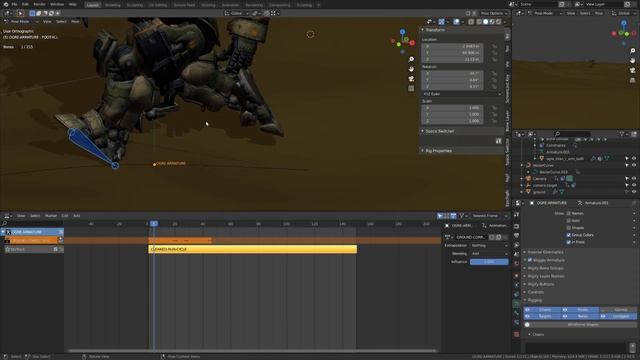
Task: Select the orange action track row
Action: pos(32,240)
